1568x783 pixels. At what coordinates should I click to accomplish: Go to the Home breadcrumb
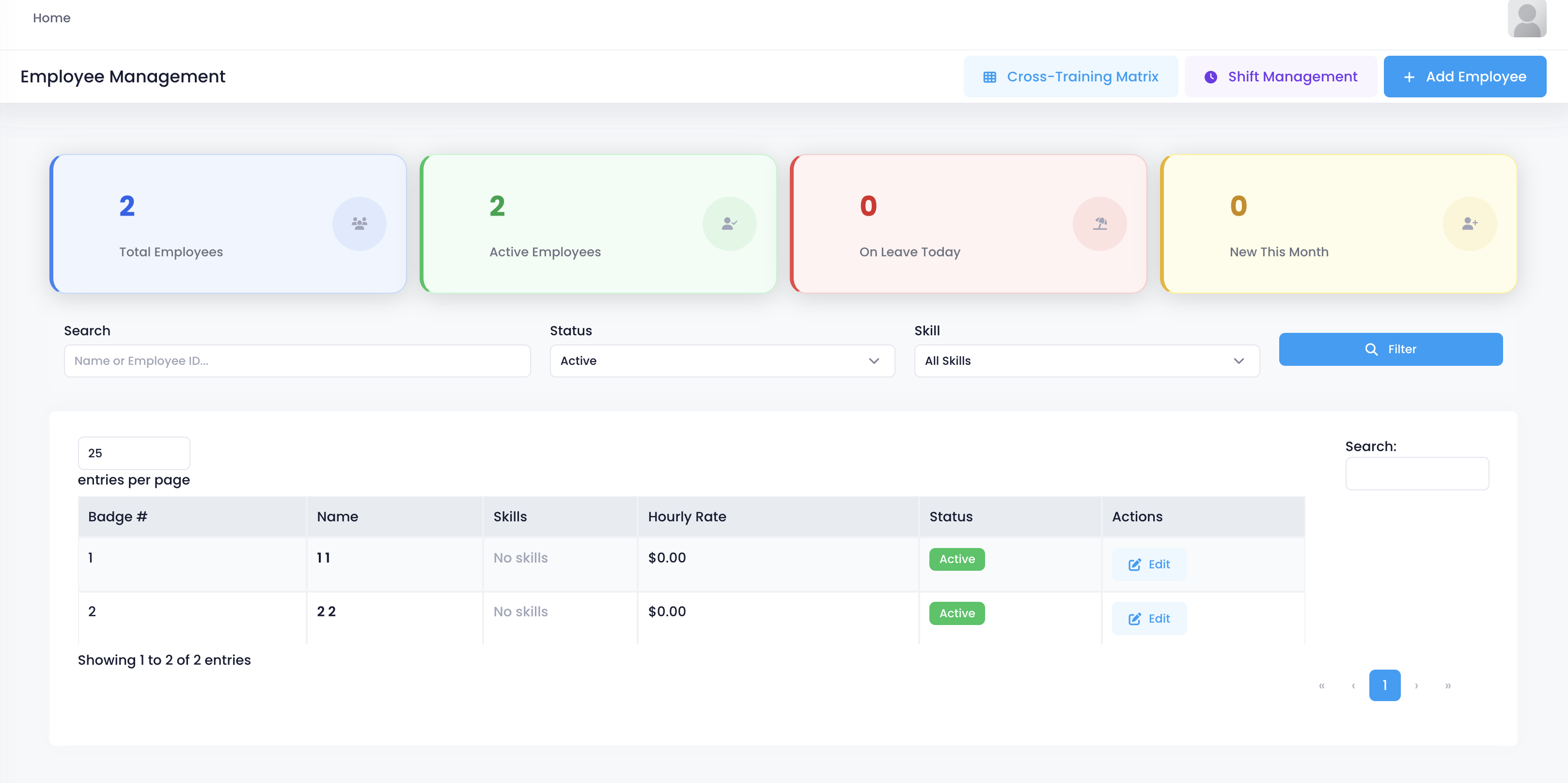point(52,17)
